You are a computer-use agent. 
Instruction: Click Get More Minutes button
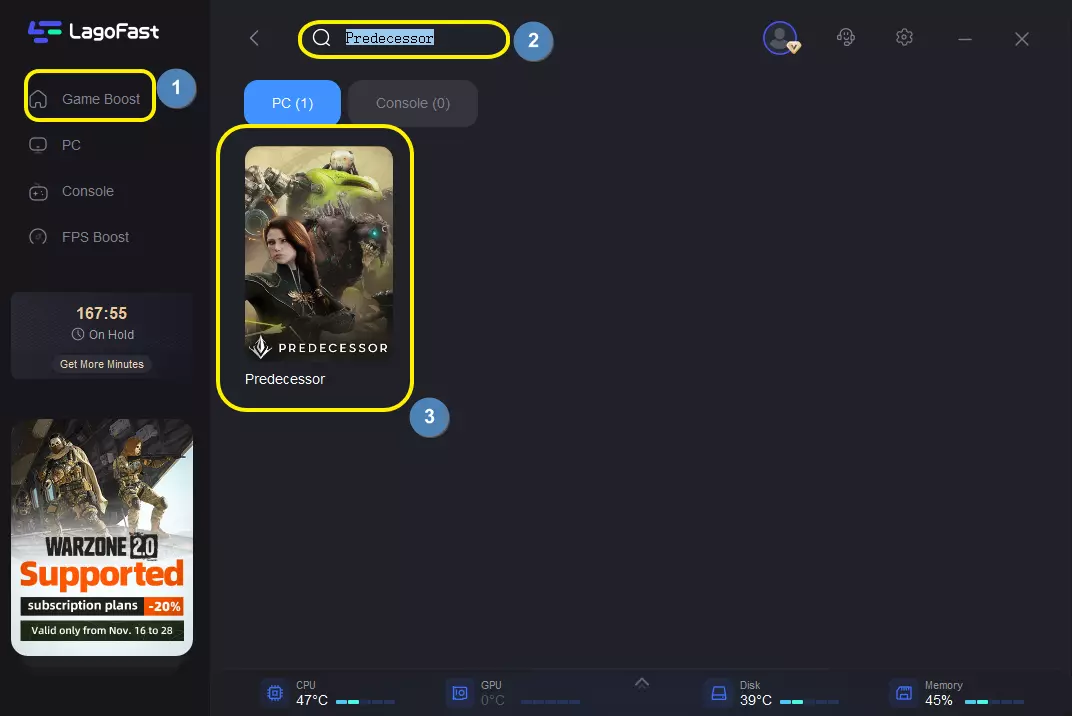[x=102, y=364]
